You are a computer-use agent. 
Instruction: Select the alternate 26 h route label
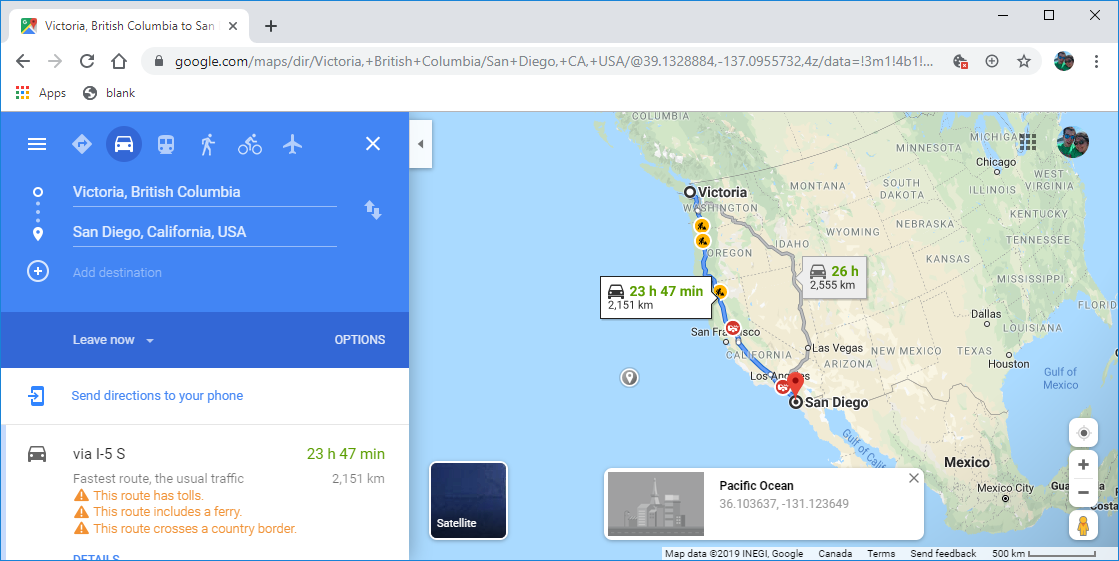[x=834, y=276]
